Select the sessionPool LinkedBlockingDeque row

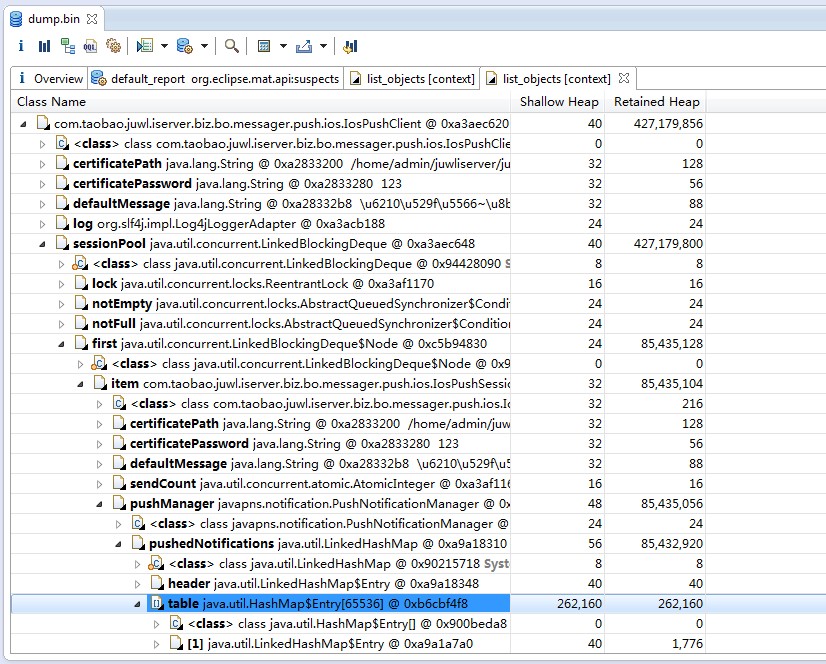click(358, 243)
